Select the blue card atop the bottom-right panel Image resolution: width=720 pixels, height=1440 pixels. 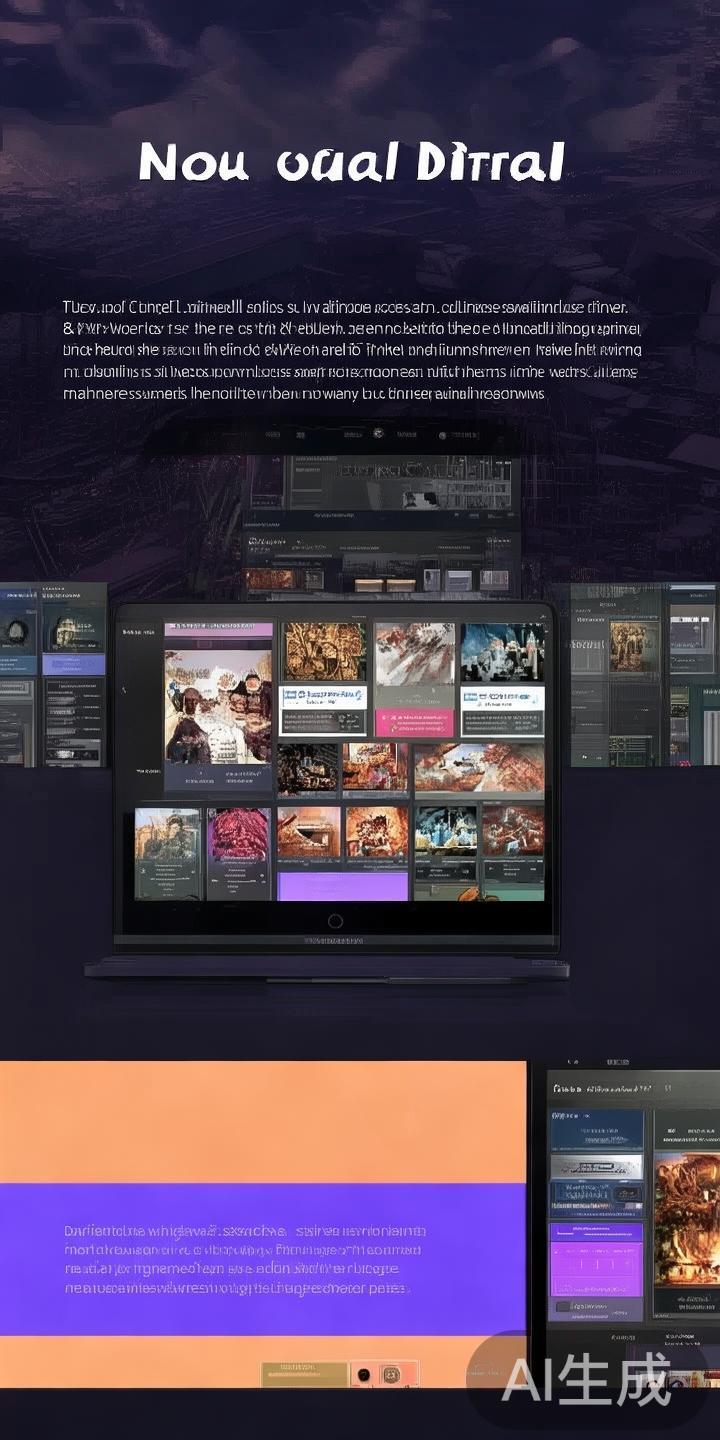coord(596,1128)
